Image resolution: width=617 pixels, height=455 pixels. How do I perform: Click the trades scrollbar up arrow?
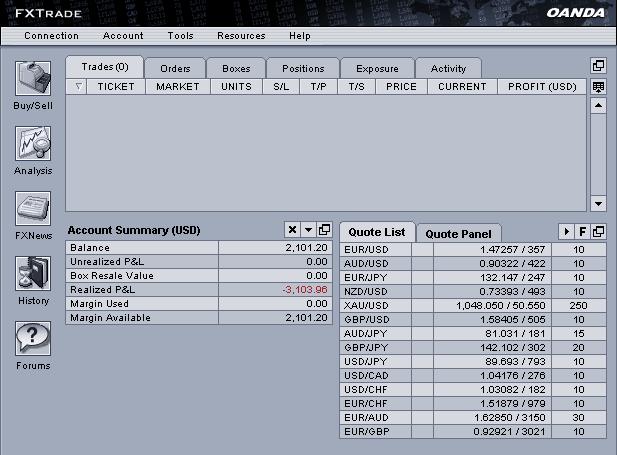(598, 105)
